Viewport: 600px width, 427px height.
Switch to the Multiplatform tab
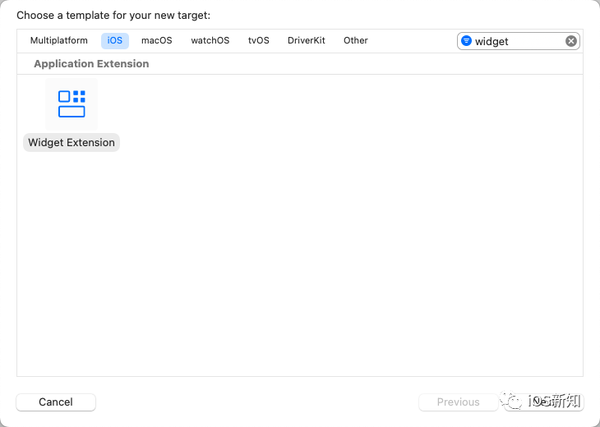point(59,41)
